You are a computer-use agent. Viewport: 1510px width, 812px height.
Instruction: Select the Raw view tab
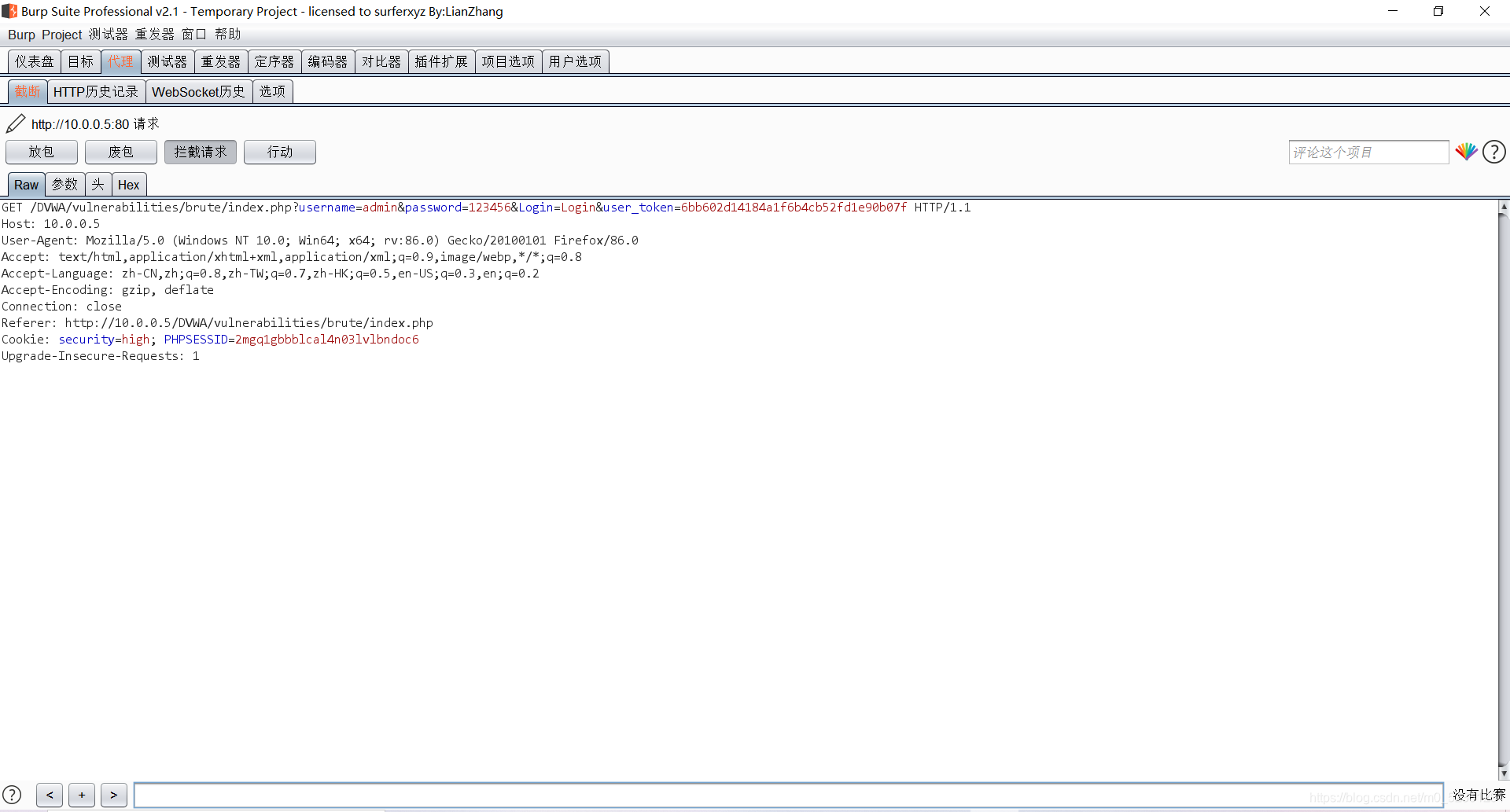(x=26, y=185)
